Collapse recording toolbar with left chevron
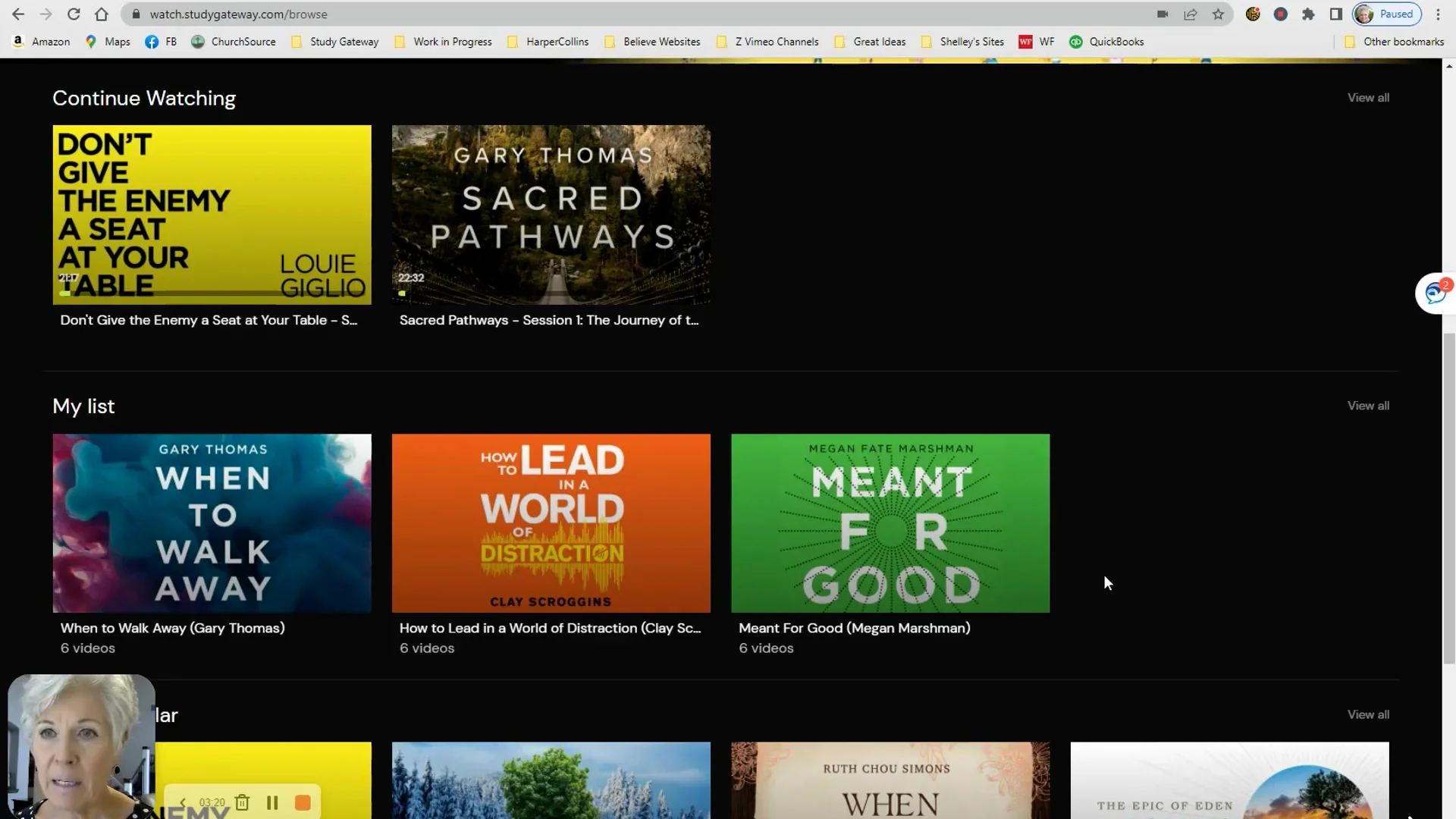The height and width of the screenshot is (819, 1456). pyautogui.click(x=183, y=802)
